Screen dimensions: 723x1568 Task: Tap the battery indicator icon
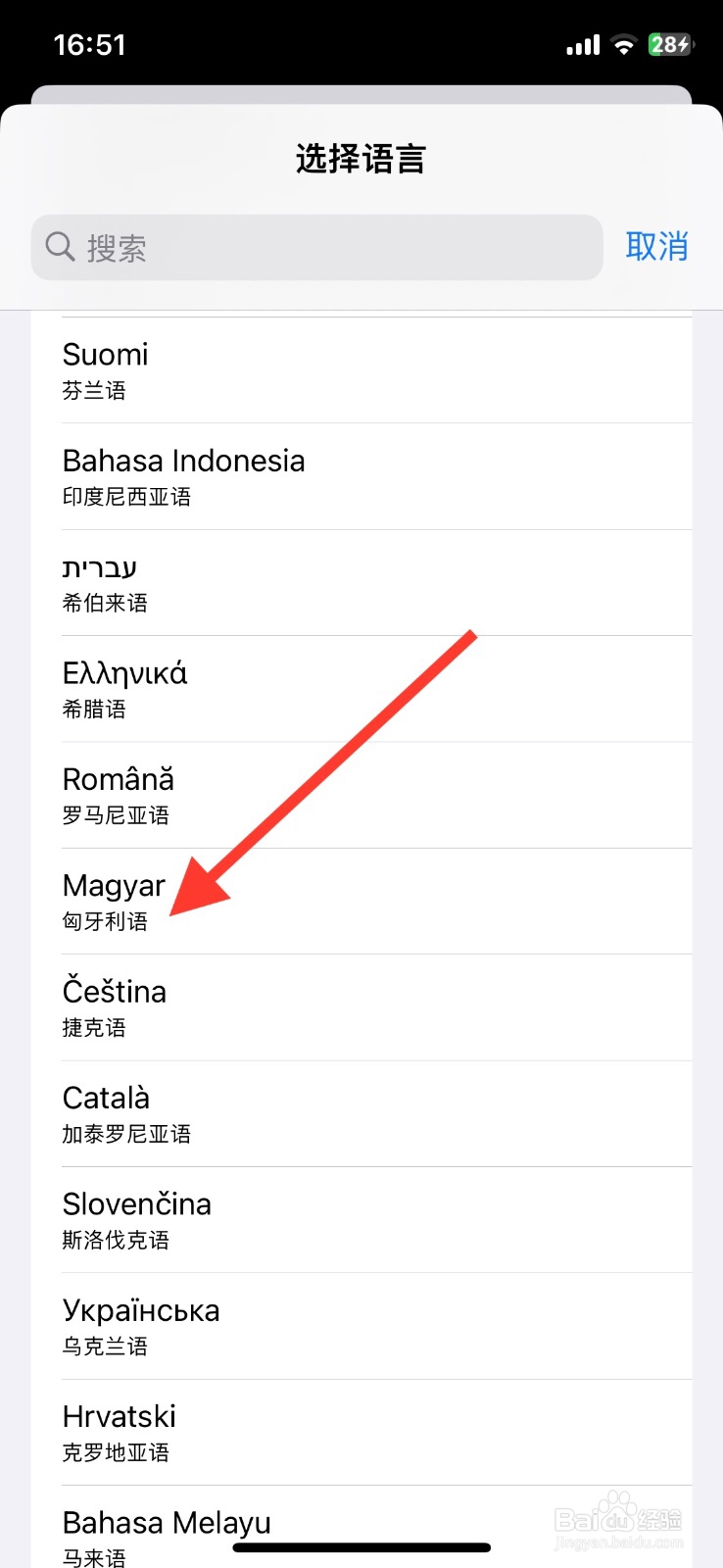pos(670,45)
